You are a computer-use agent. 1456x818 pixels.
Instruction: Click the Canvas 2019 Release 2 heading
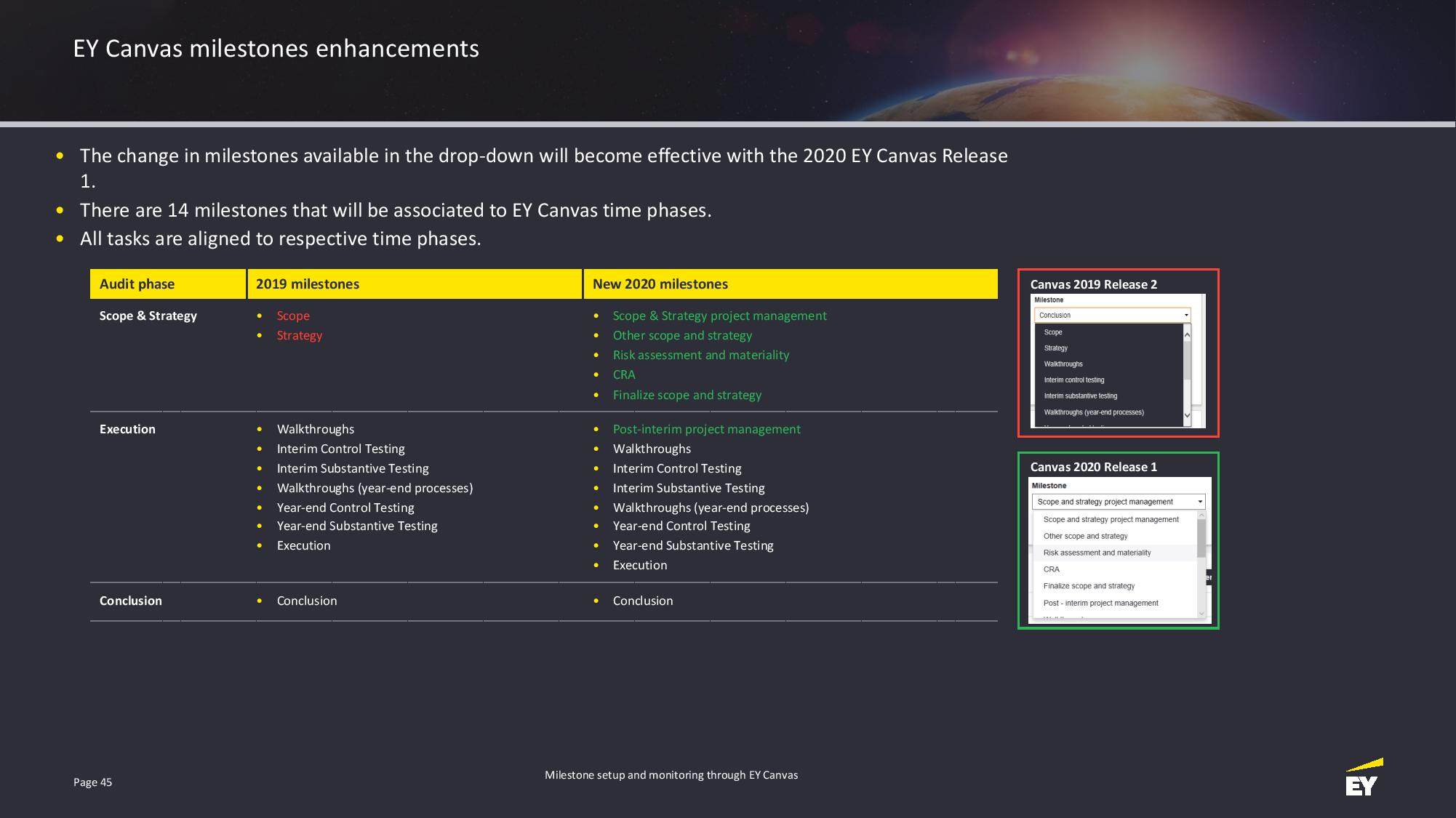pyautogui.click(x=1093, y=284)
